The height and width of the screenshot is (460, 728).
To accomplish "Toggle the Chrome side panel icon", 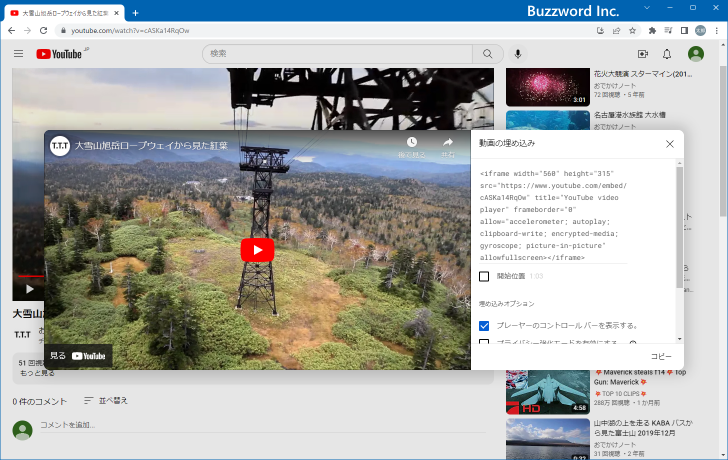I will [684, 31].
